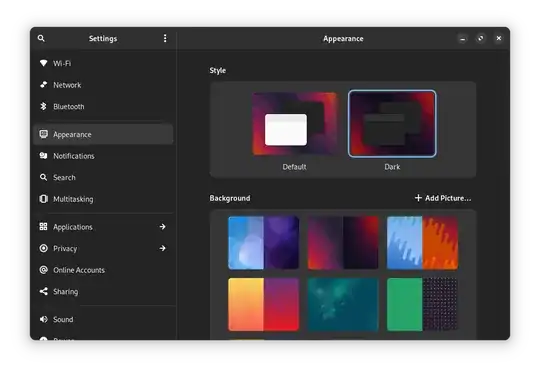Click the Privacy icon in sidebar

(43, 248)
